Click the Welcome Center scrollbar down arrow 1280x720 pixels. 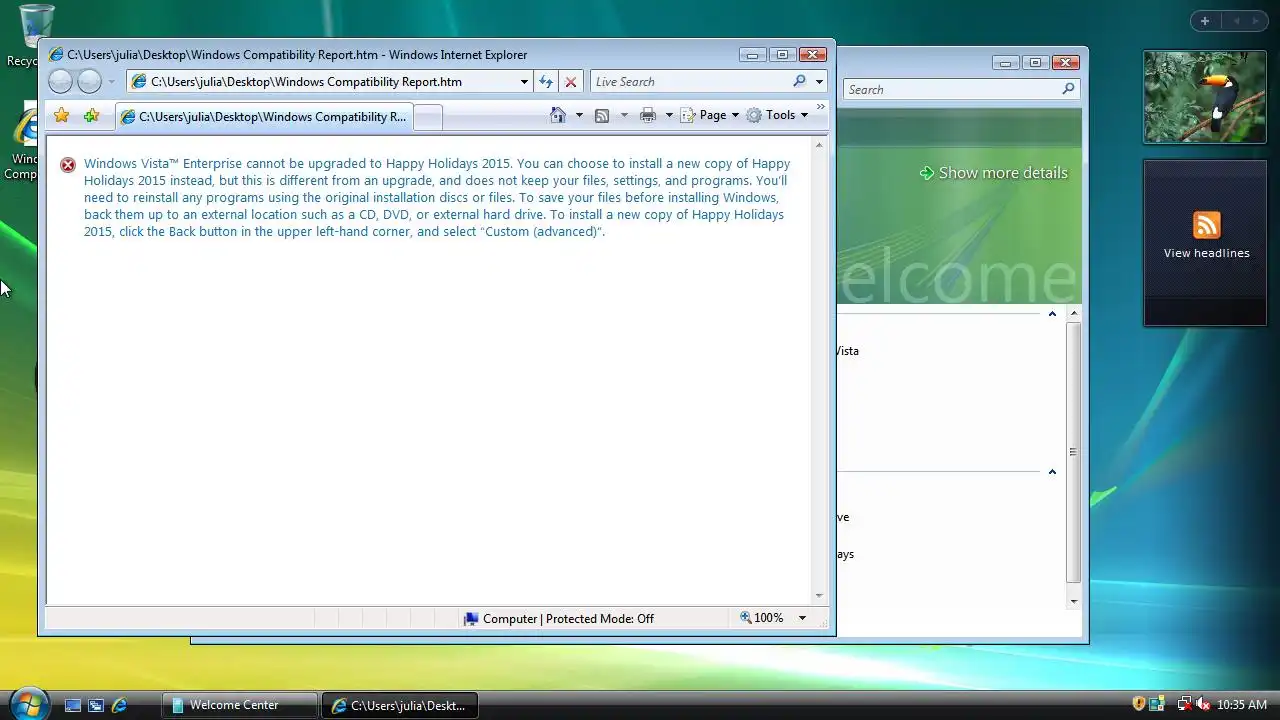click(1074, 601)
